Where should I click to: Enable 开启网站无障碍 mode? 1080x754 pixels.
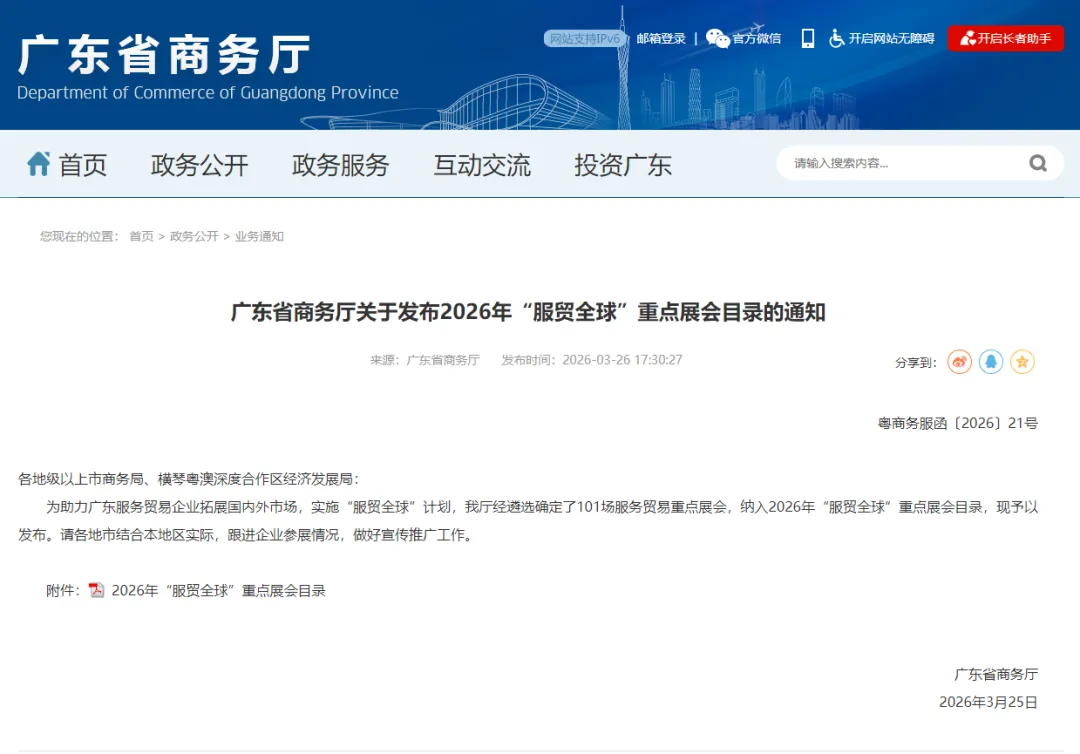[891, 39]
